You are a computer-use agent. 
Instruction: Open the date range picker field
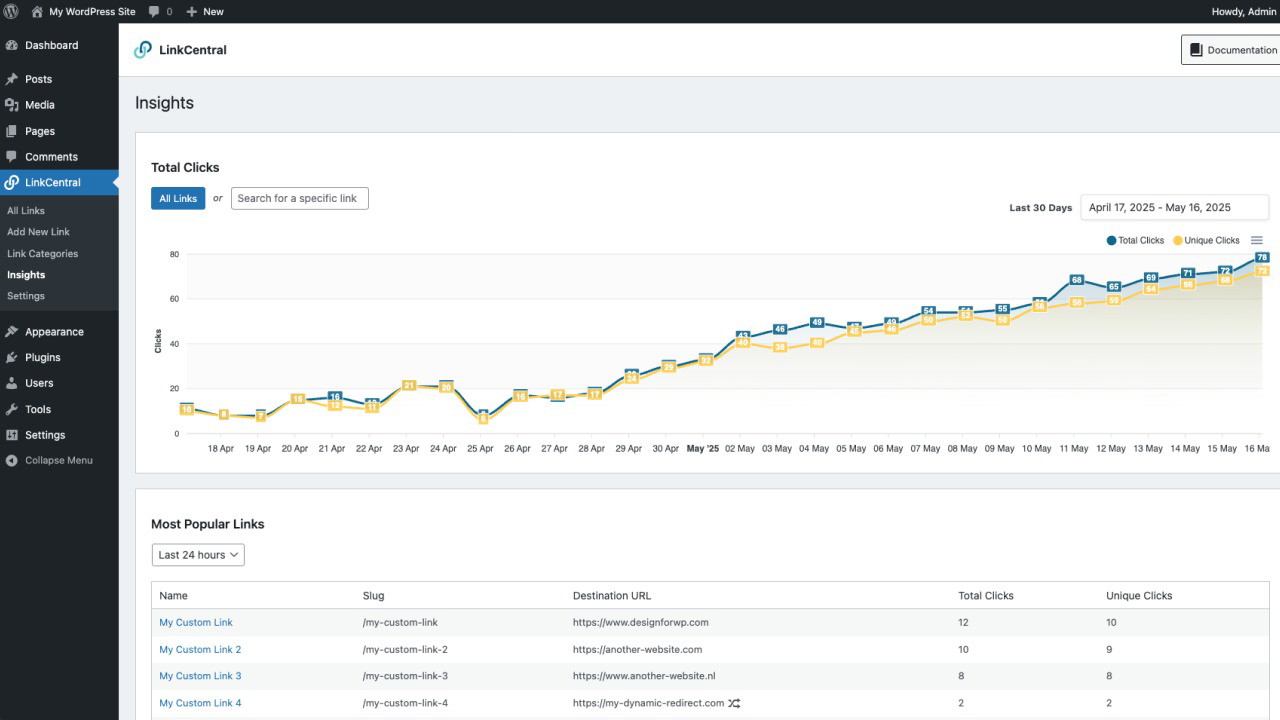point(1174,208)
